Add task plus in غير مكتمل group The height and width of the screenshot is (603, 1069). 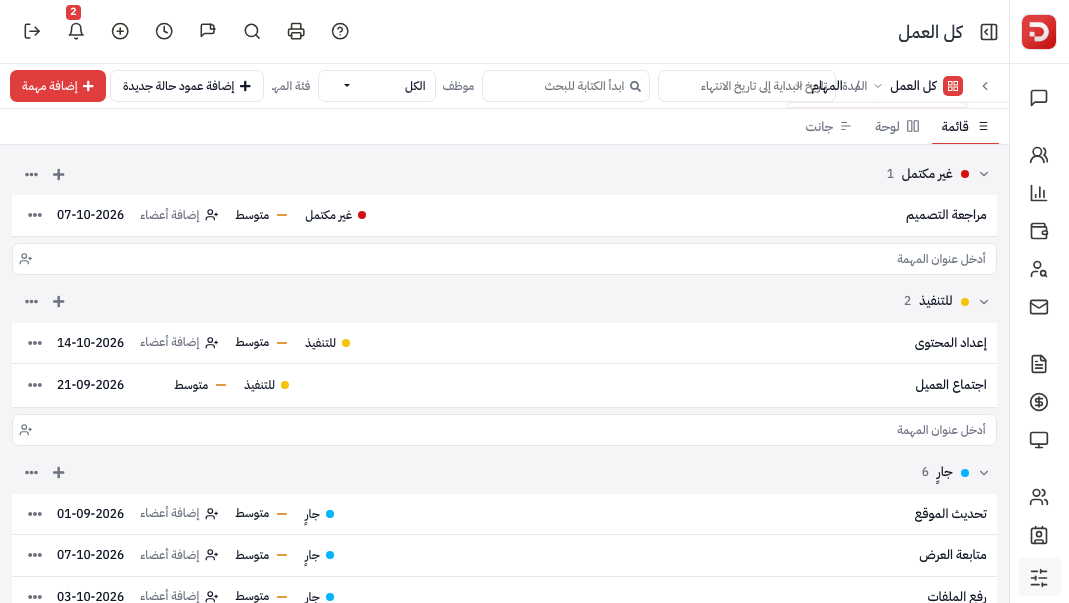coord(59,175)
